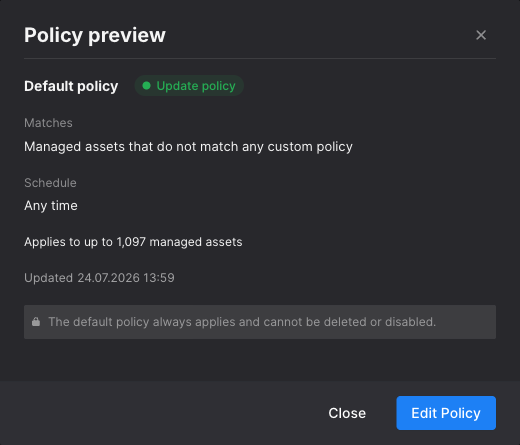Click the Any time schedule value

click(x=51, y=206)
